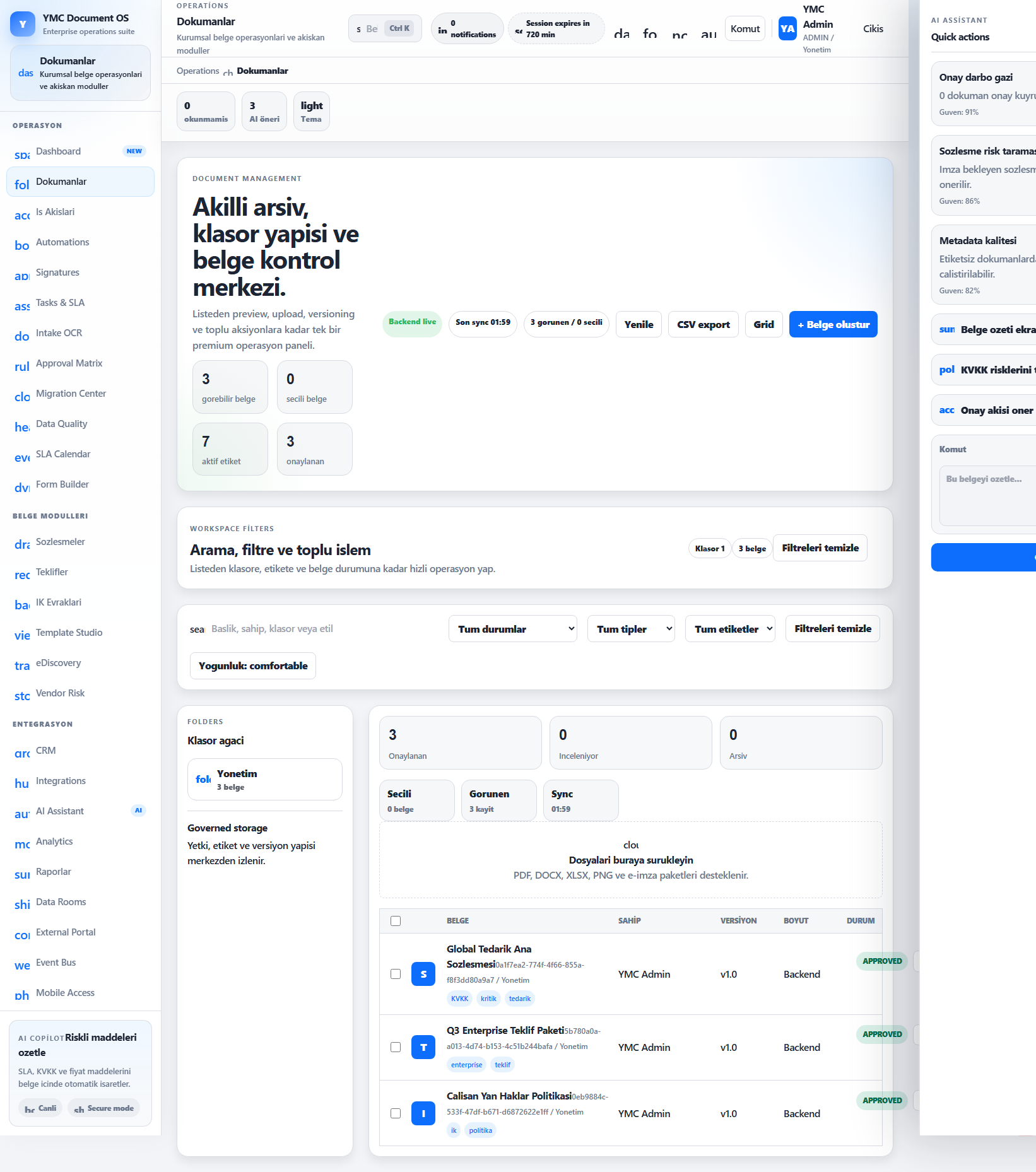This screenshot has height=1172, width=1036.
Task: Expand the Yonetim folder in Klasor agaci
Action: click(x=265, y=779)
